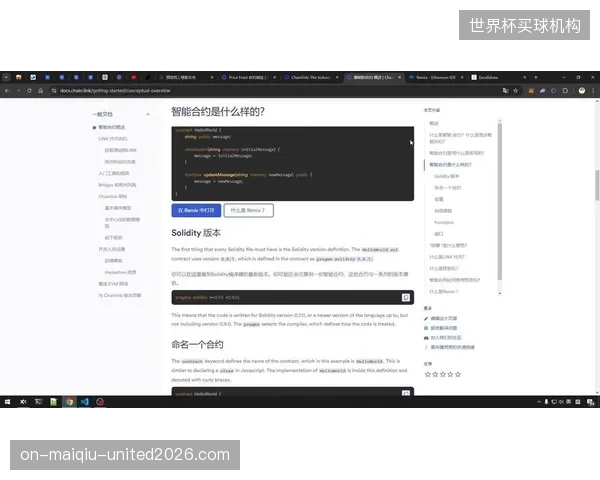Open the Hackathon sidebar entry
The image size is (600, 480).
click(120, 272)
